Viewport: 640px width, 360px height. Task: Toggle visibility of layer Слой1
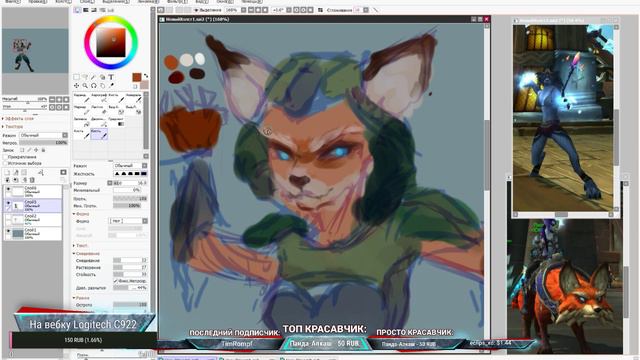coord(8,231)
